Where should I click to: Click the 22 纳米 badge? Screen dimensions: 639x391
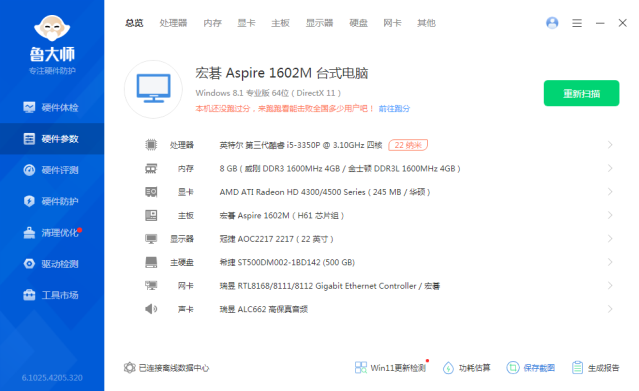tap(408, 145)
